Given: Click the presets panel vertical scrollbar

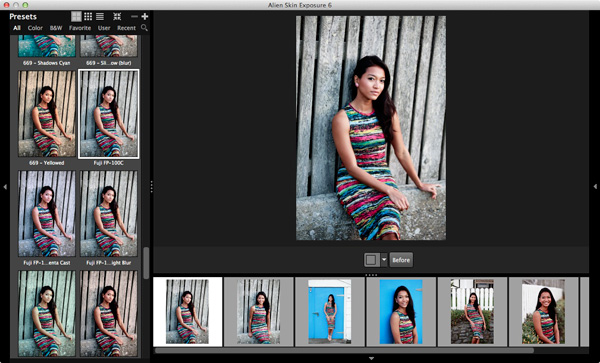Looking at the screenshot, I should tap(146, 263).
